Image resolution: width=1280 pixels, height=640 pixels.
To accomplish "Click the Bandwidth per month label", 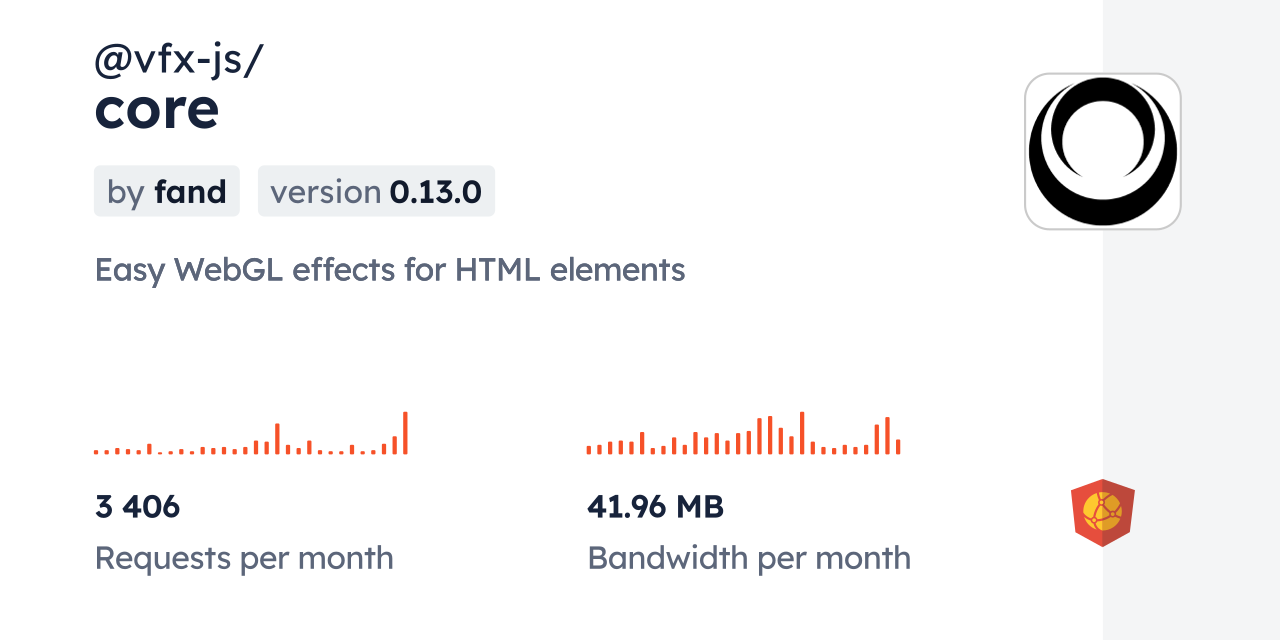I will pyautogui.click(x=749, y=558).
